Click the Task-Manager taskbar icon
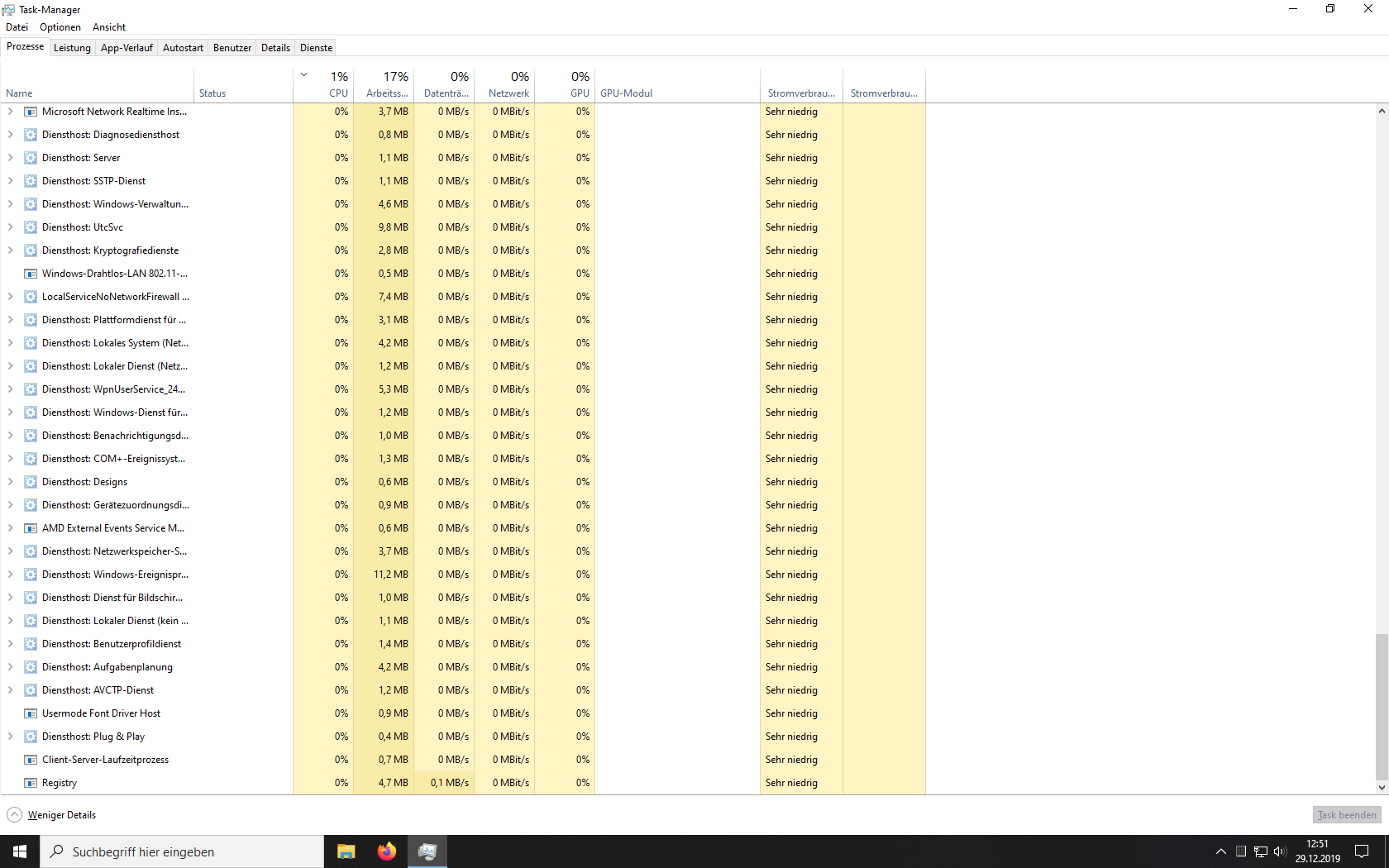The image size is (1389, 868). pyautogui.click(x=427, y=851)
